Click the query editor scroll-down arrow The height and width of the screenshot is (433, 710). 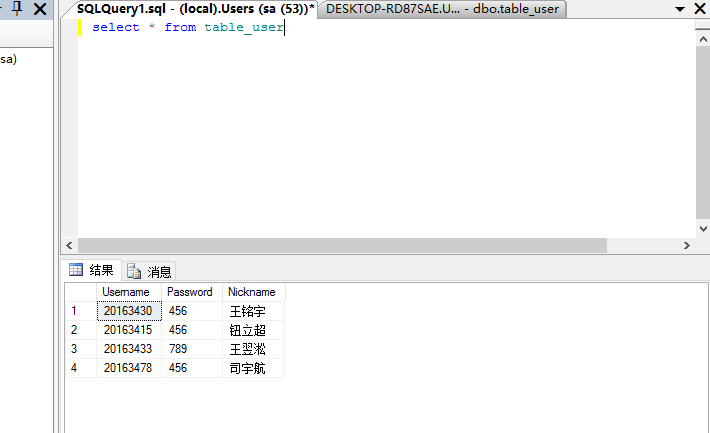pyautogui.click(x=703, y=229)
